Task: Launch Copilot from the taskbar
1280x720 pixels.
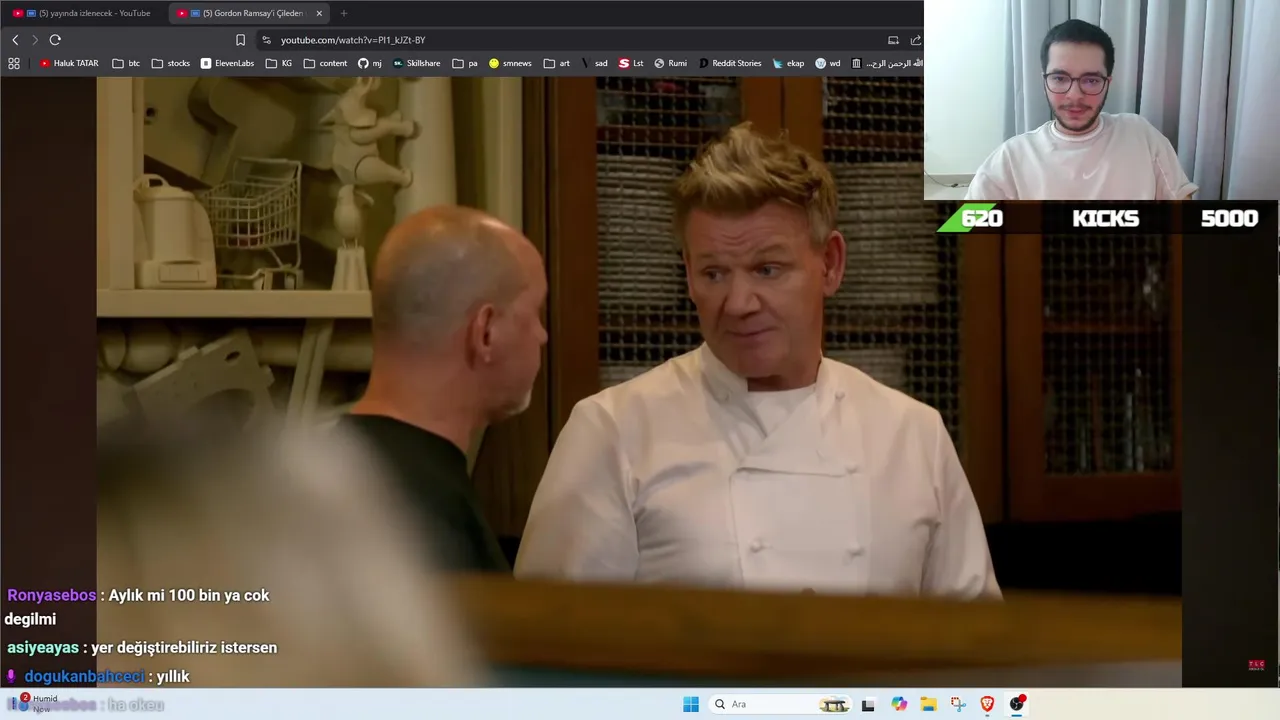Action: [x=899, y=704]
